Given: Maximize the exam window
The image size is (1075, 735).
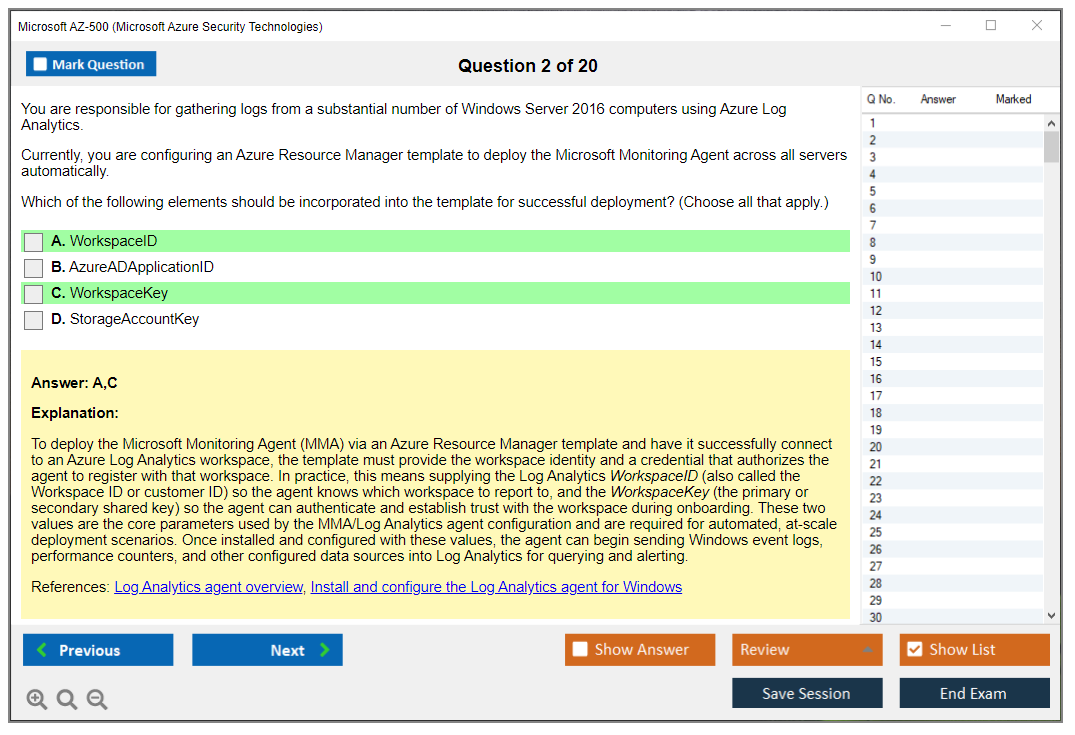Looking at the screenshot, I should [x=991, y=26].
